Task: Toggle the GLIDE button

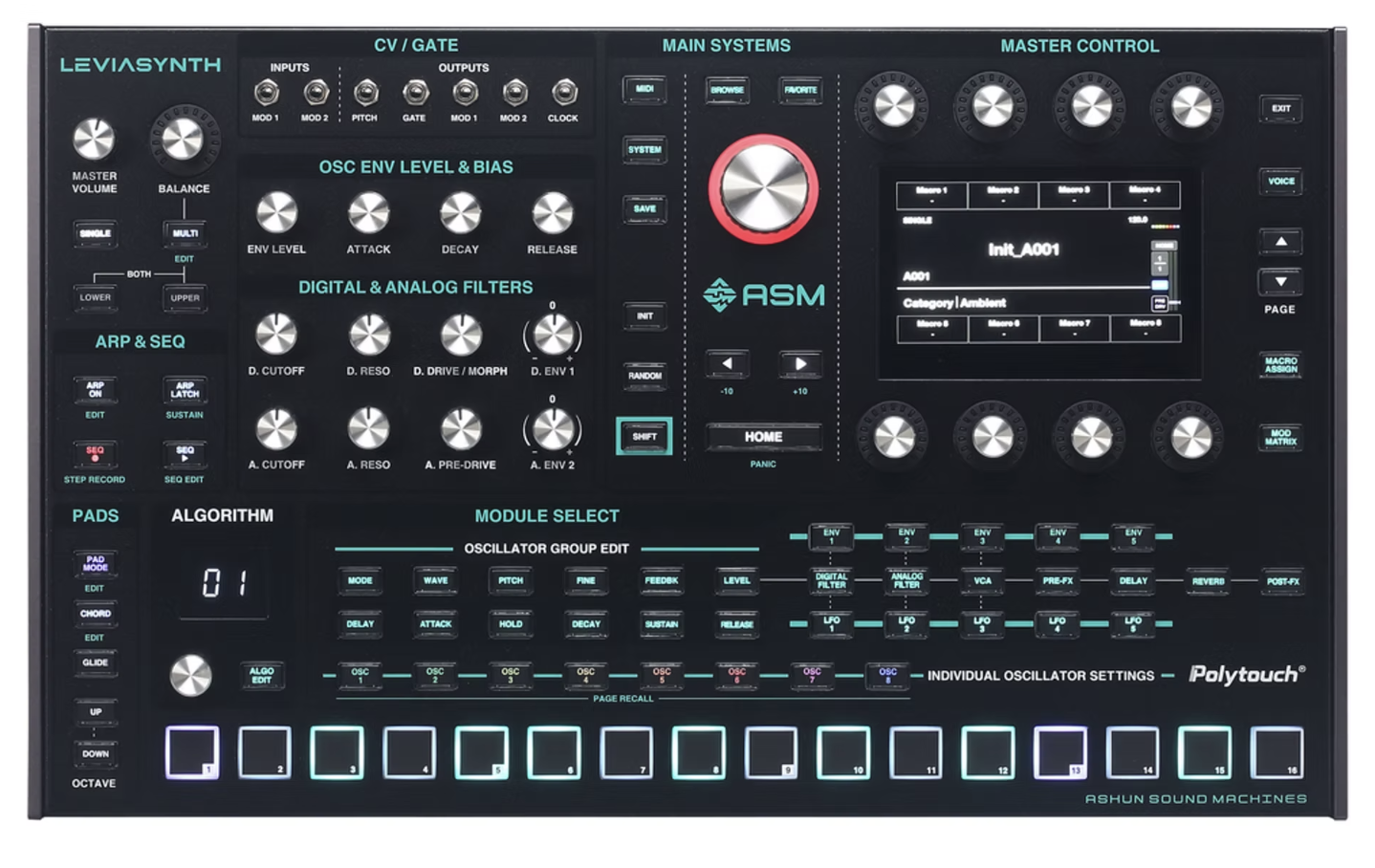Action: pos(95,662)
